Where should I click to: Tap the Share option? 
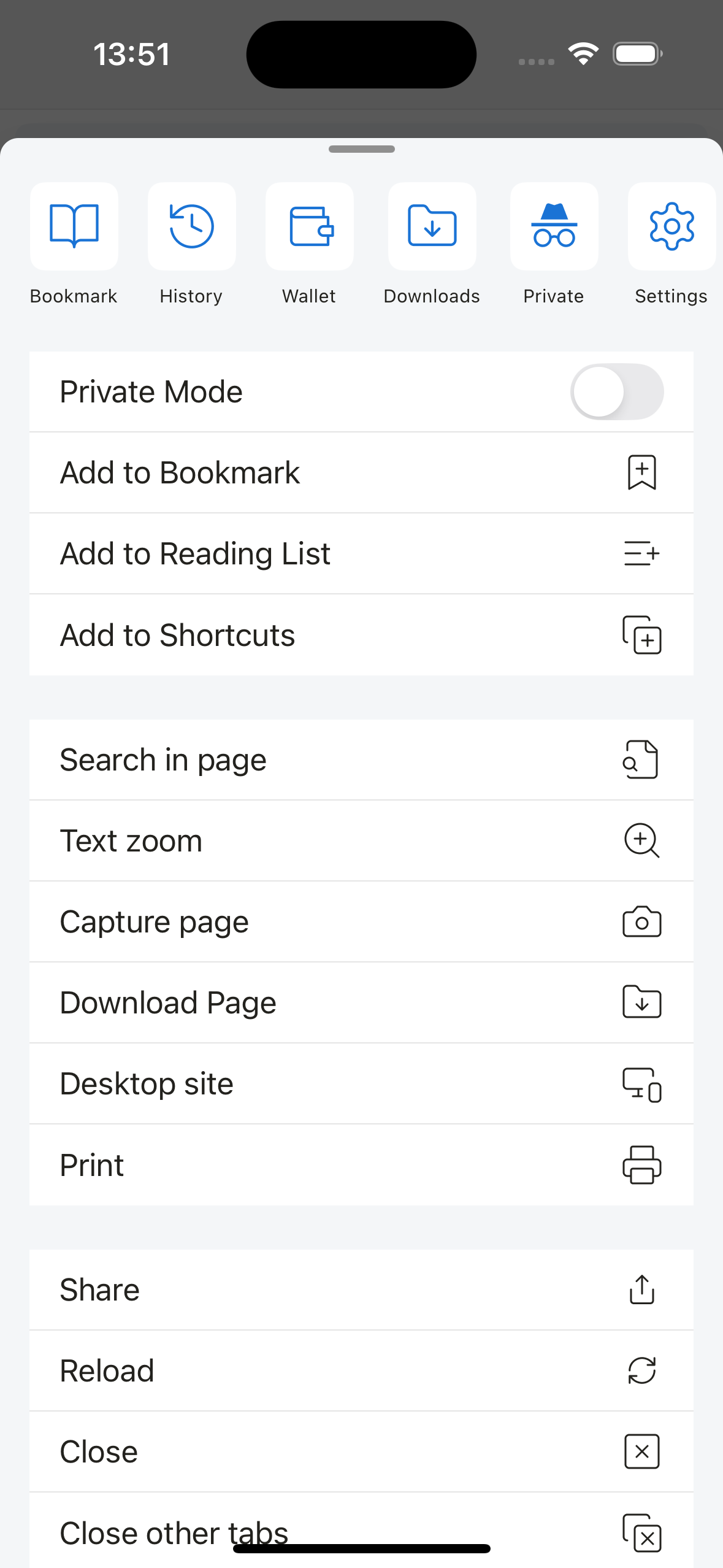(361, 1289)
